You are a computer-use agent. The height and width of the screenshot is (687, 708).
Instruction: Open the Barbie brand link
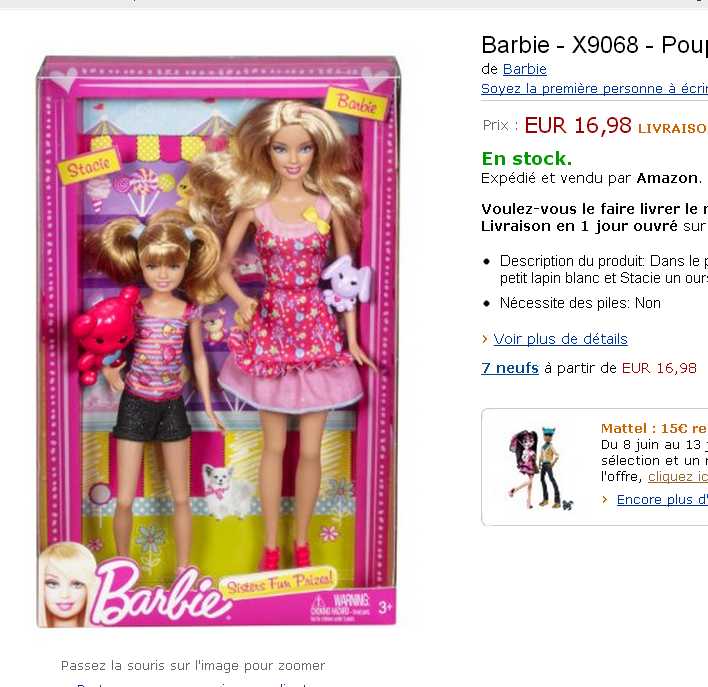click(x=524, y=69)
